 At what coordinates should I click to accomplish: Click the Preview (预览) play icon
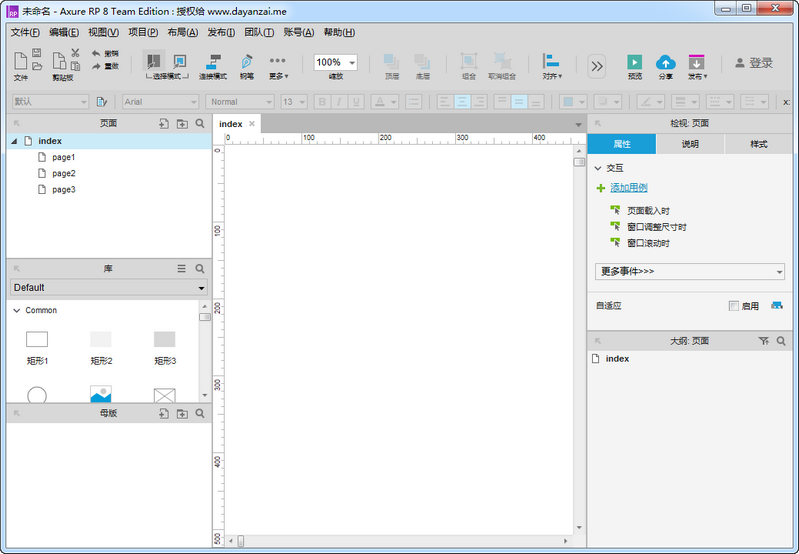(x=634, y=62)
